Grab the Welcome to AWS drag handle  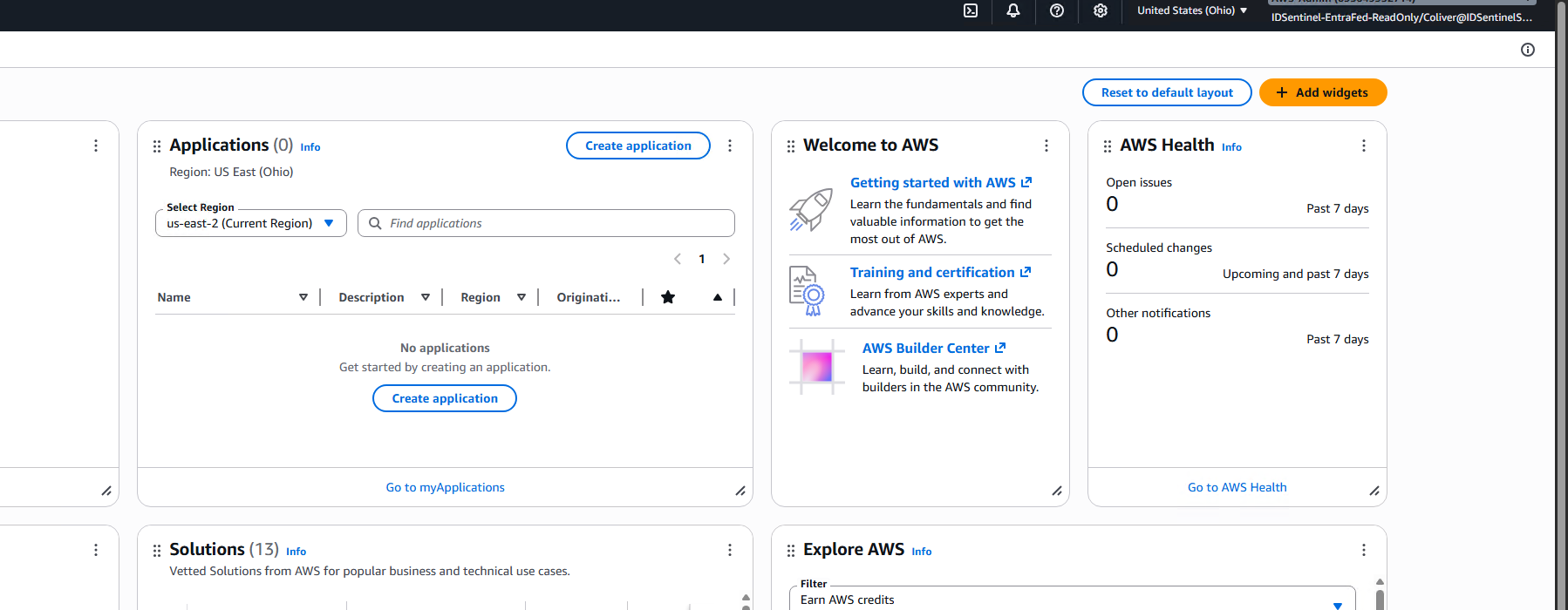[791, 146]
